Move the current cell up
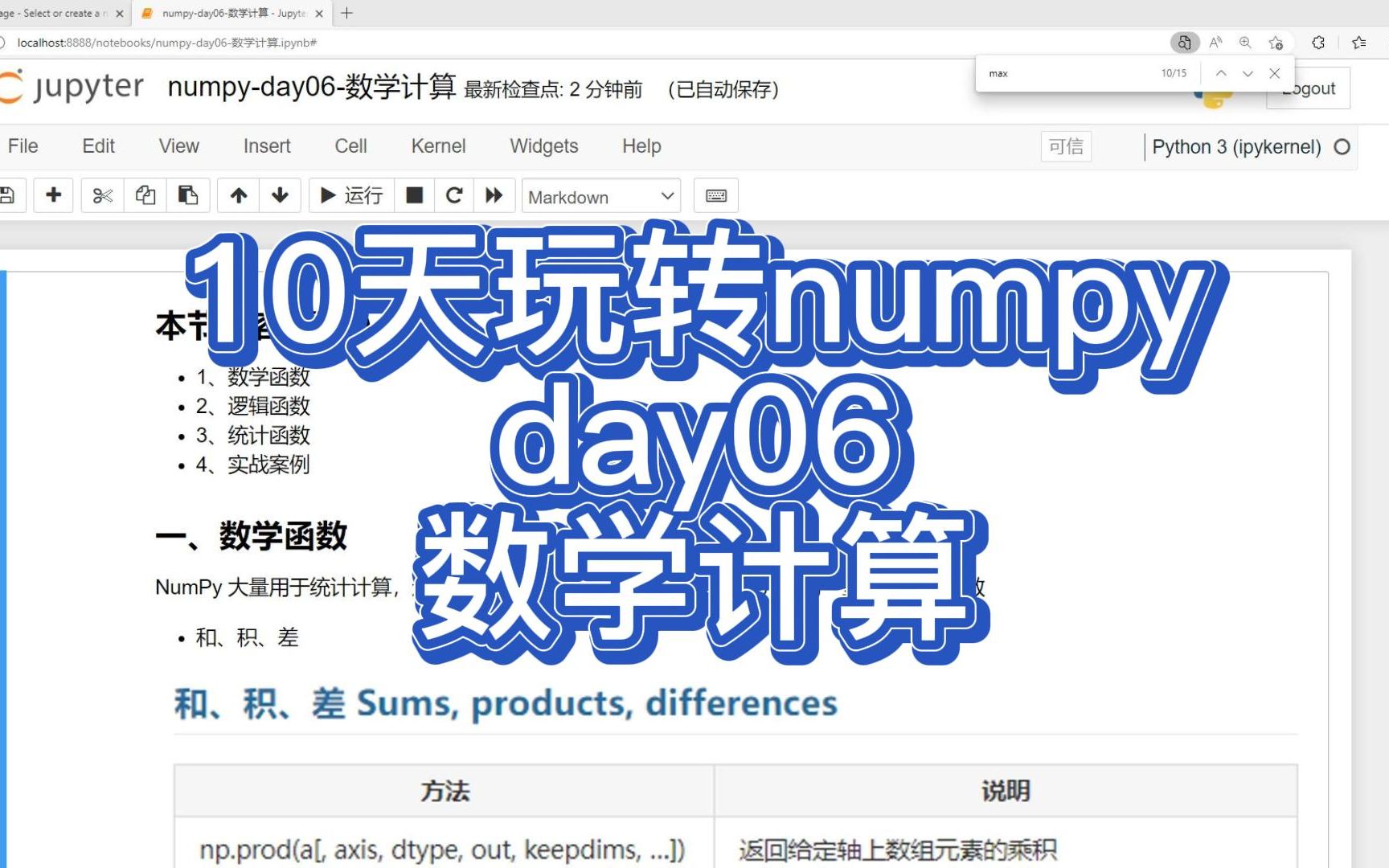The height and width of the screenshot is (868, 1389). [238, 195]
